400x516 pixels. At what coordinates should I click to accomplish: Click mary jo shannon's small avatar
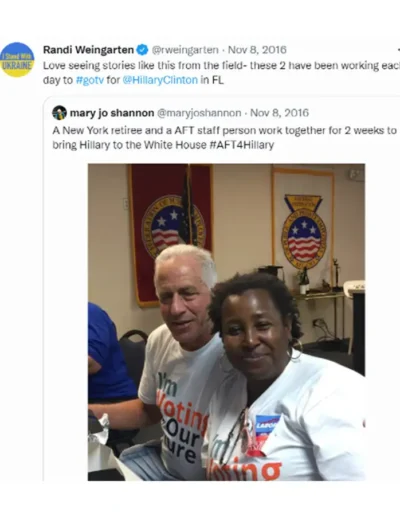click(x=59, y=113)
